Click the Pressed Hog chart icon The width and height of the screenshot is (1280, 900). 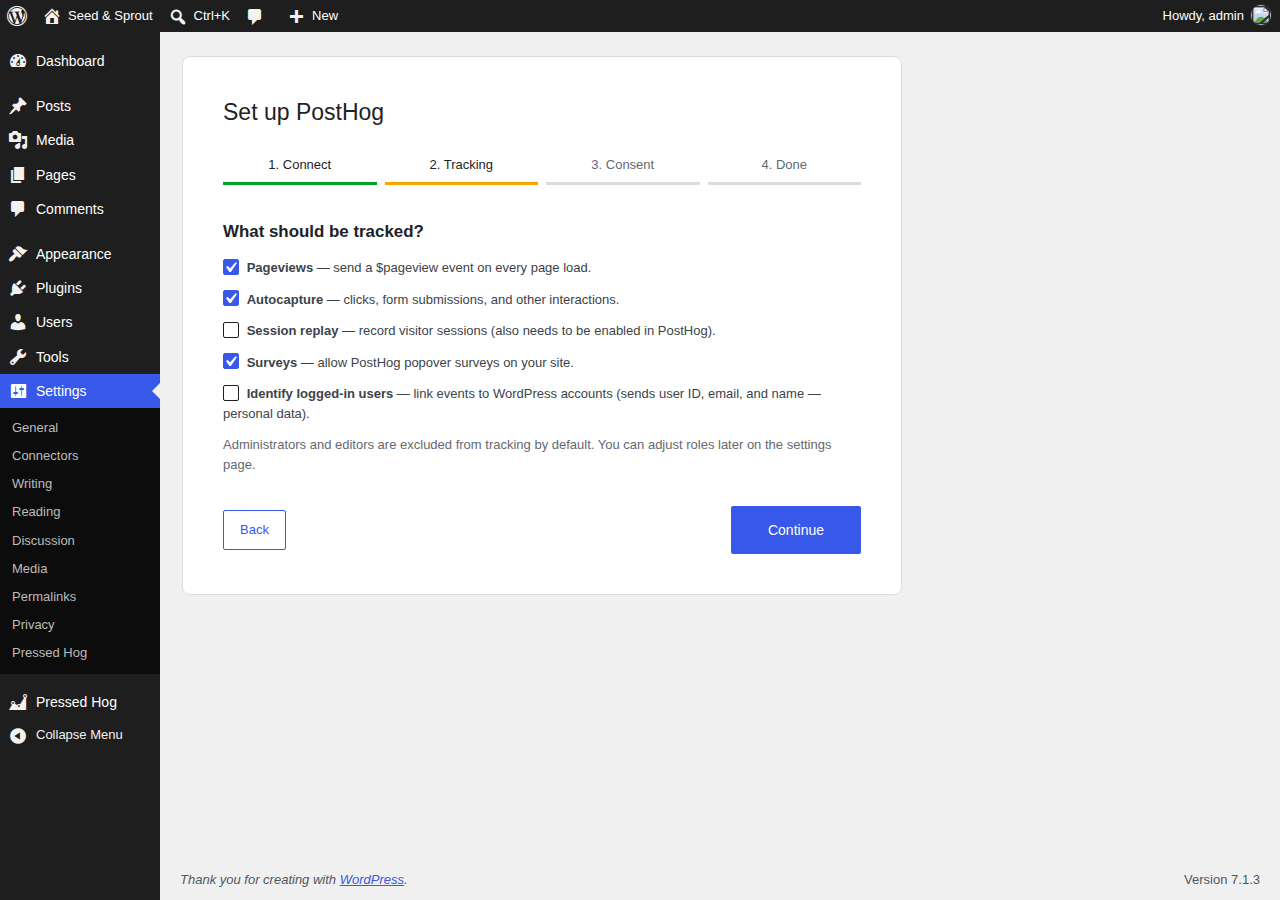pos(18,702)
